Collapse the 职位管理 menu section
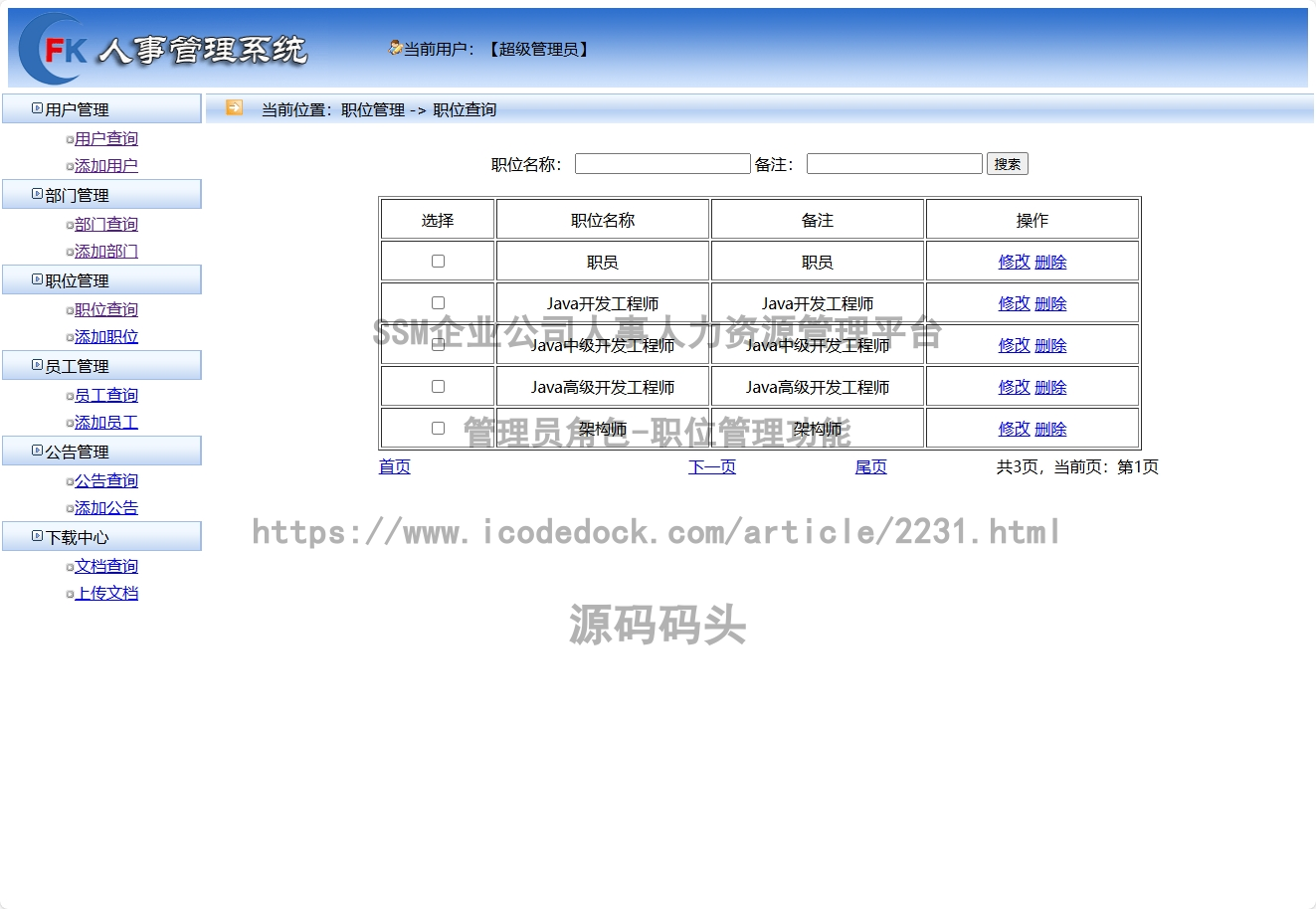Viewport: 1316px width, 909px height. [x=101, y=280]
